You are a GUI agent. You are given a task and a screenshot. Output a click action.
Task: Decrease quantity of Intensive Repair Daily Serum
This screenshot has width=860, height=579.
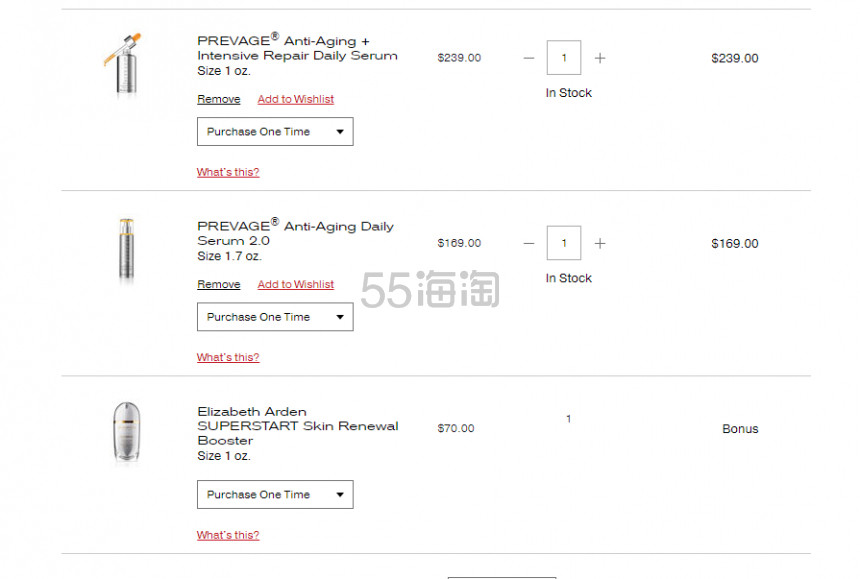[529, 58]
